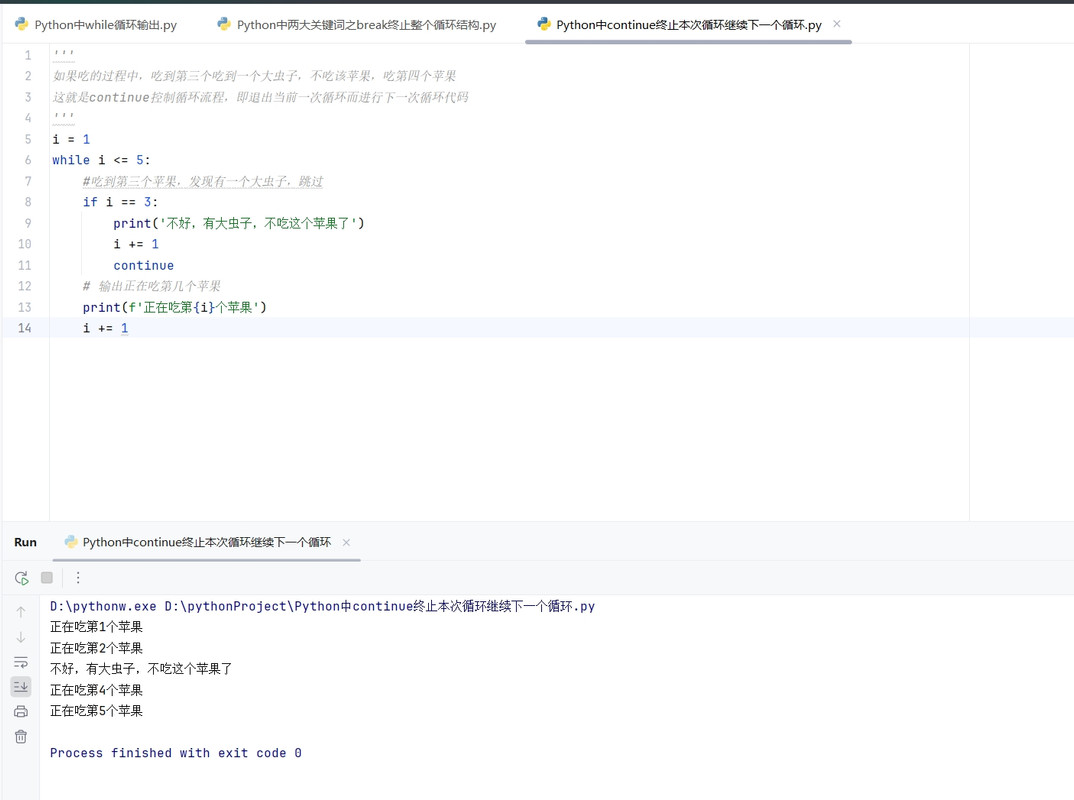Click the down arrow in Run console
This screenshot has width=1074, height=800.
(21, 637)
